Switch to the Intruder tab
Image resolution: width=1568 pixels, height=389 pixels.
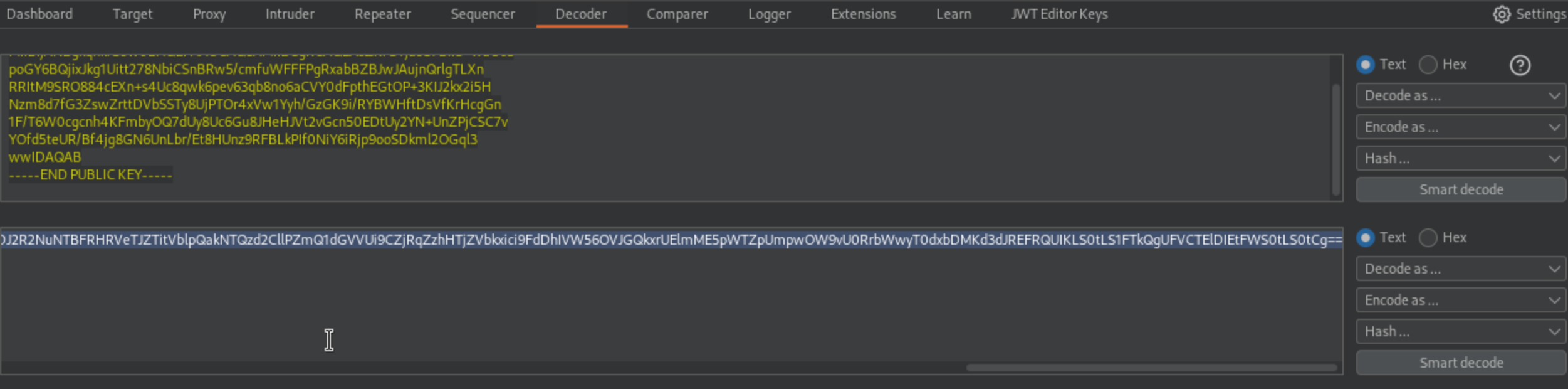[290, 14]
